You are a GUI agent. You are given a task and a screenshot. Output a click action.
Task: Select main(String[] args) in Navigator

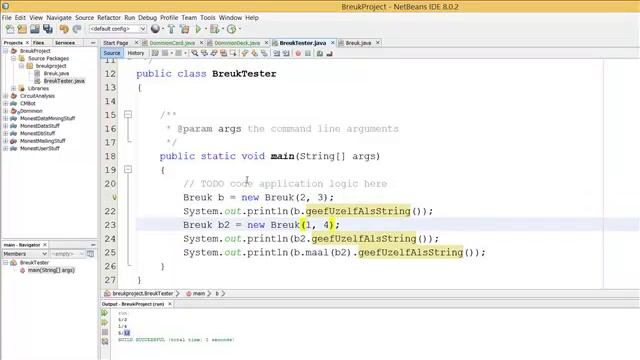51,270
